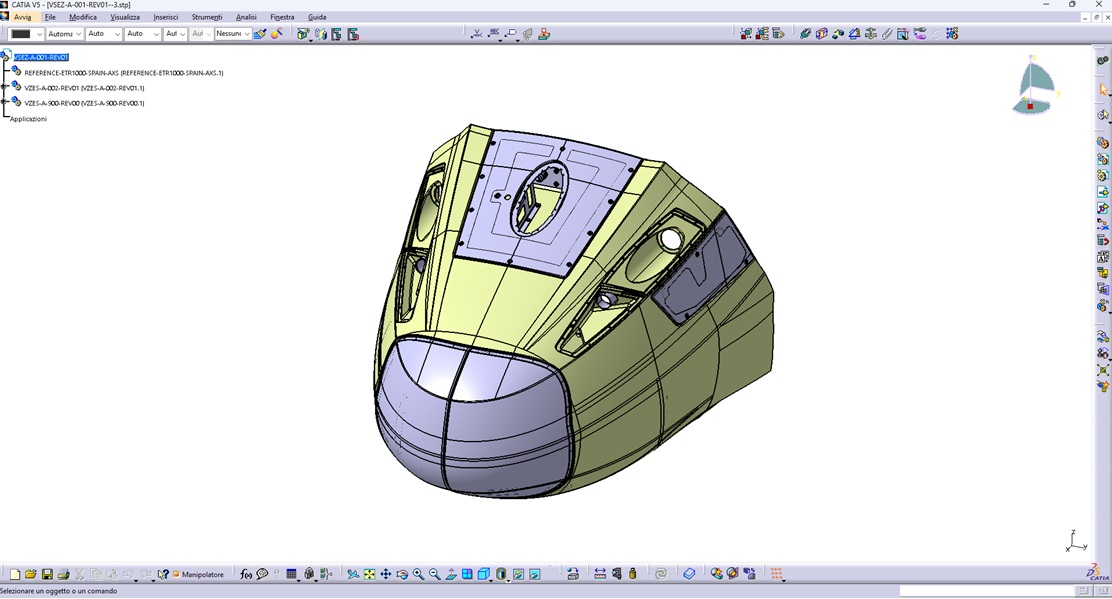This screenshot has width=1112, height=599.
Task: Select VZES-A-900-REV00 tree item
Action: click(x=84, y=103)
